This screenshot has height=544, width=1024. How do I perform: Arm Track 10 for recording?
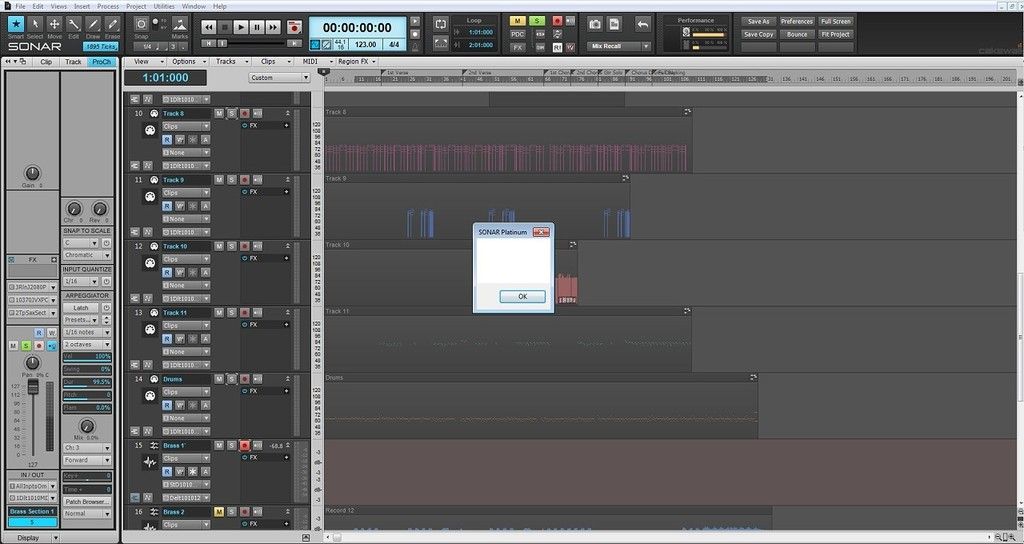coord(243,246)
